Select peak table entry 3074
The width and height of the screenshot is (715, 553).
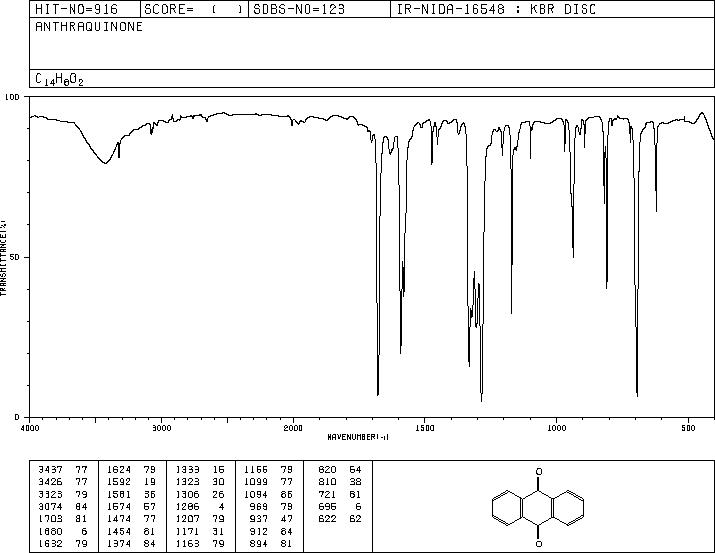[x=51, y=506]
